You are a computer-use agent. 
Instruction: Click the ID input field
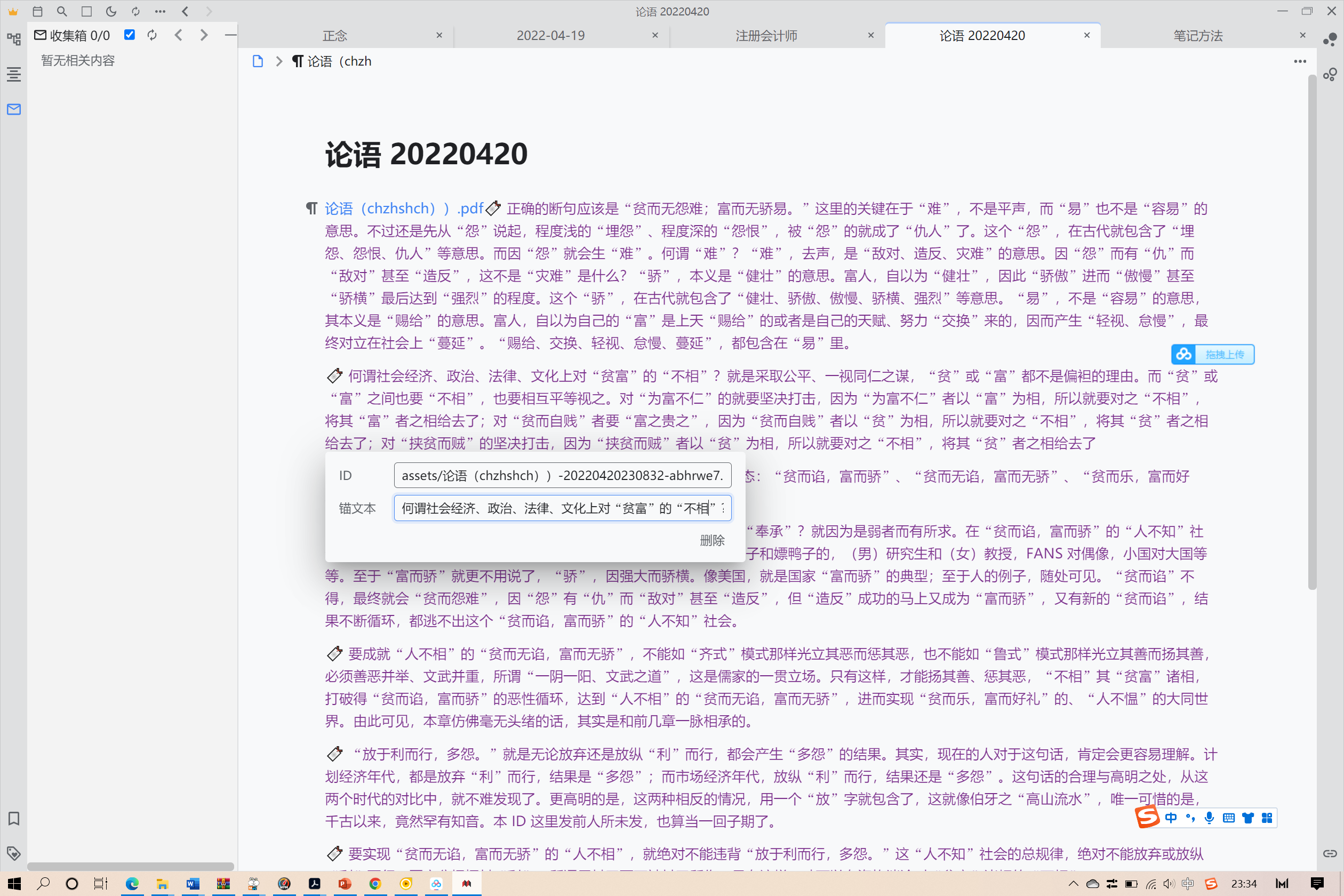(562, 475)
